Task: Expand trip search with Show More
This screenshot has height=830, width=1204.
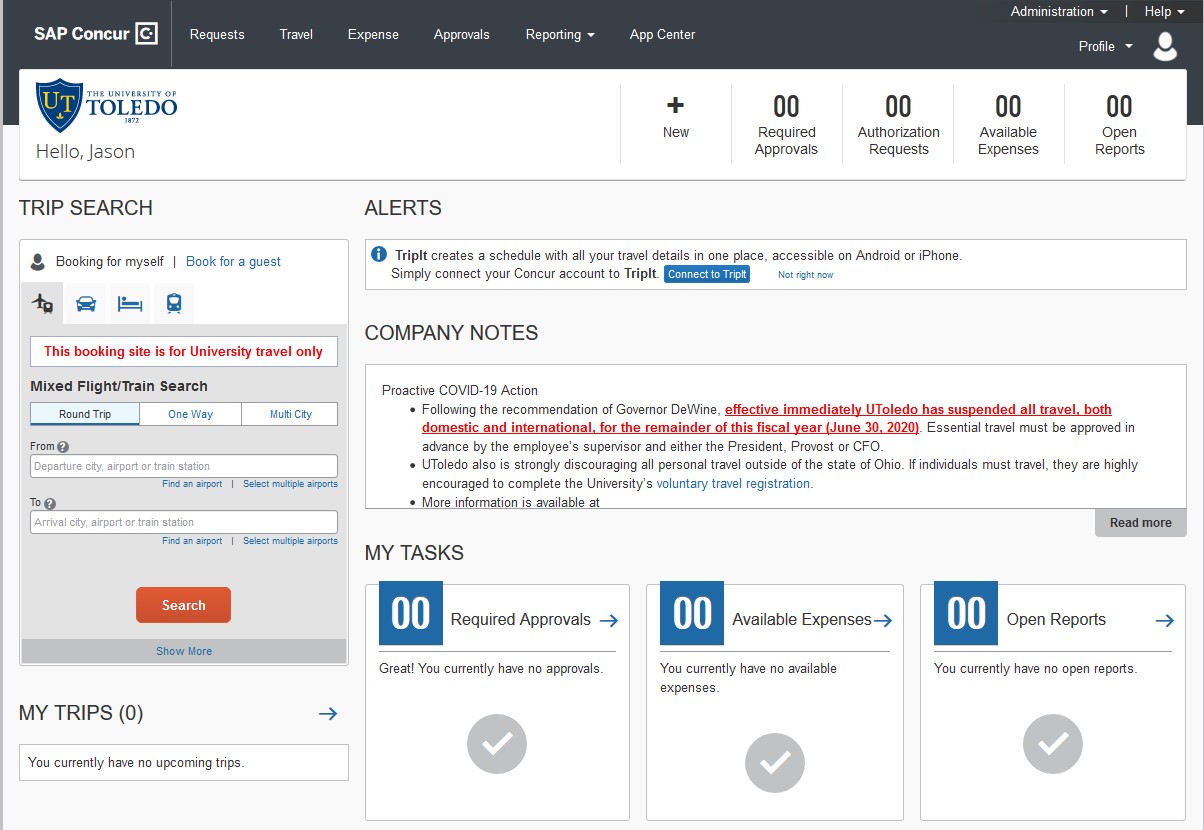Action: click(x=184, y=651)
